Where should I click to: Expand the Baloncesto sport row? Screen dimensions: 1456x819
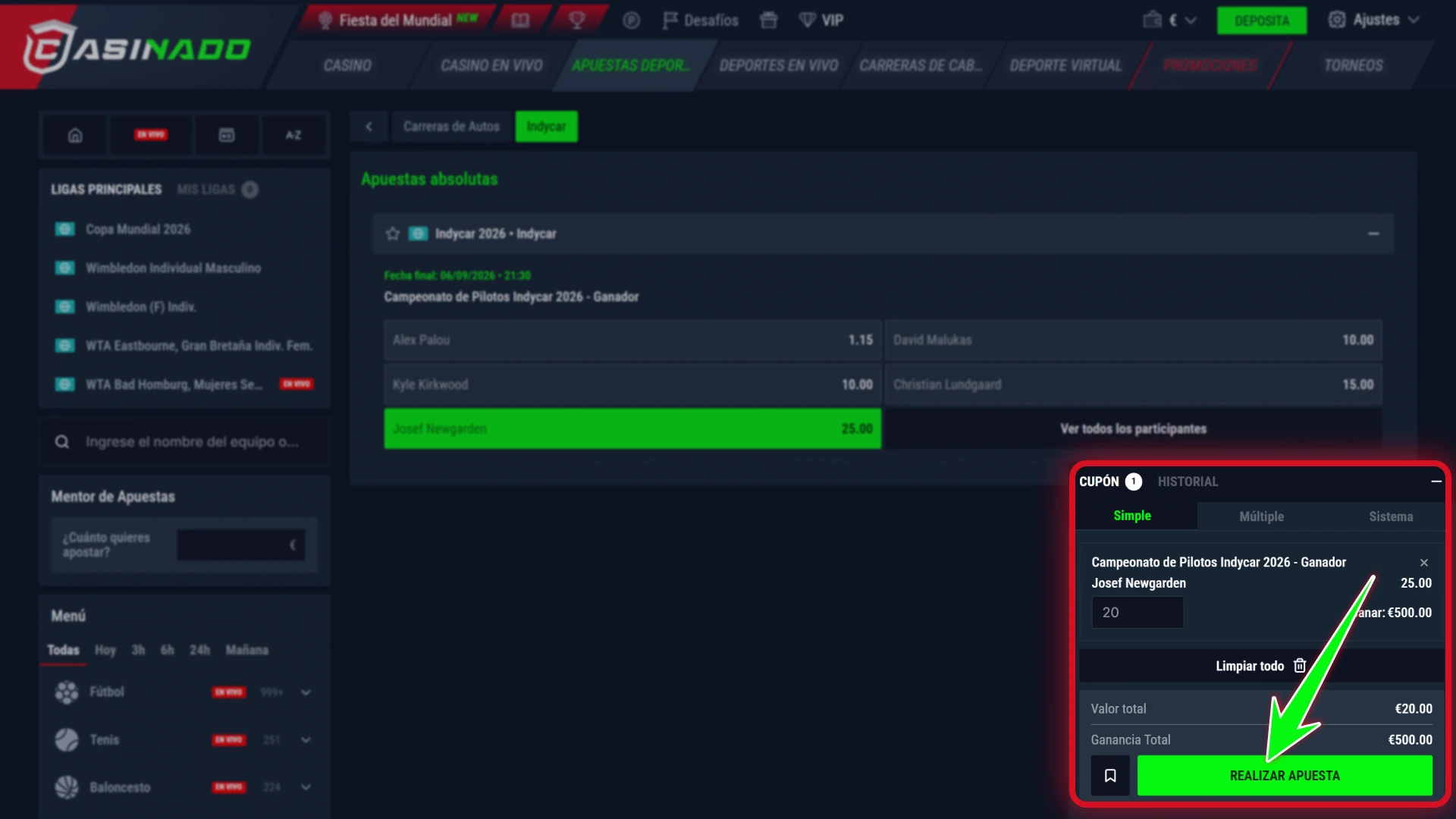tap(306, 787)
